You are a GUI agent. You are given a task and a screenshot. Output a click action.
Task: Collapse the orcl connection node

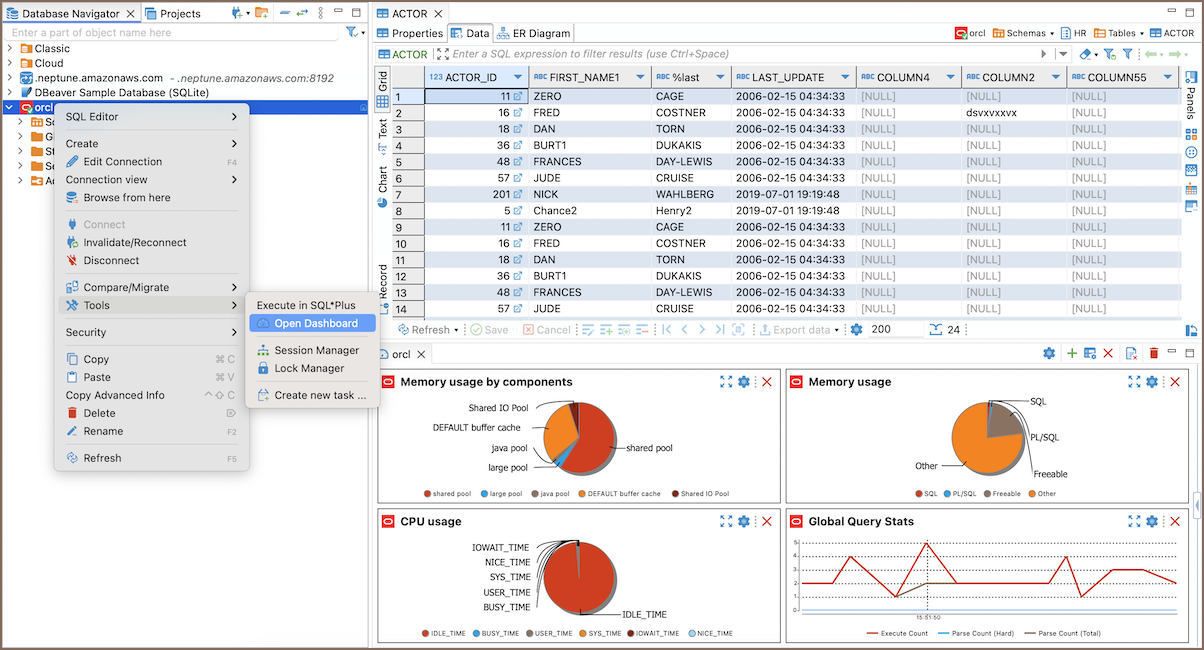(x=10, y=107)
